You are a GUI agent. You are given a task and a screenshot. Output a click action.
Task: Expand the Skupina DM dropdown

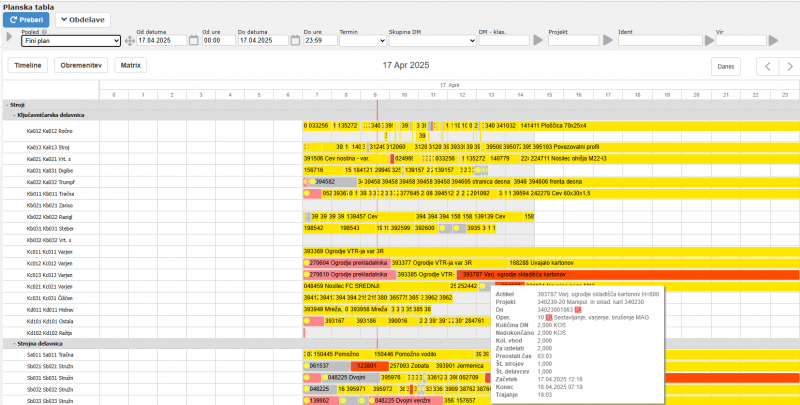432,41
